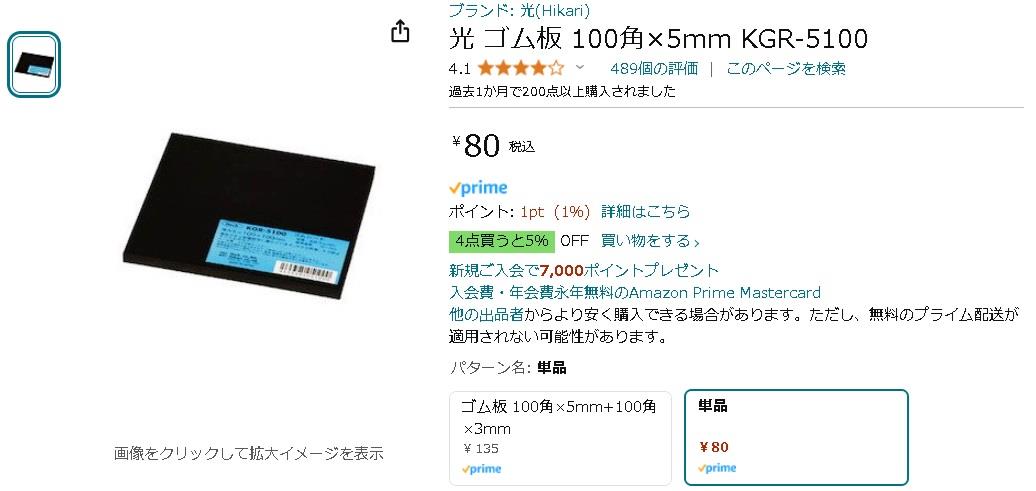
Task: Click the このページを検索 link
Action: [x=786, y=68]
